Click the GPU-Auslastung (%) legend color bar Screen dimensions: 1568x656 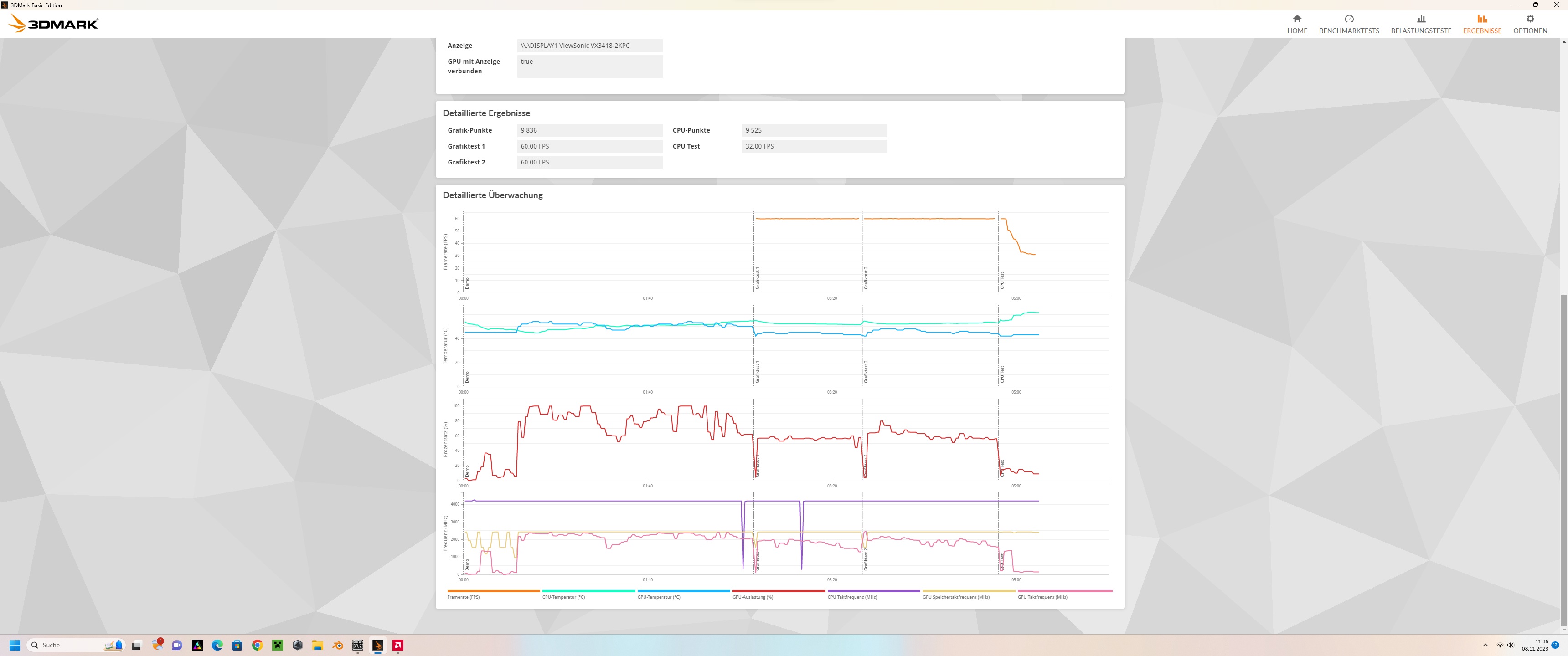click(x=779, y=591)
